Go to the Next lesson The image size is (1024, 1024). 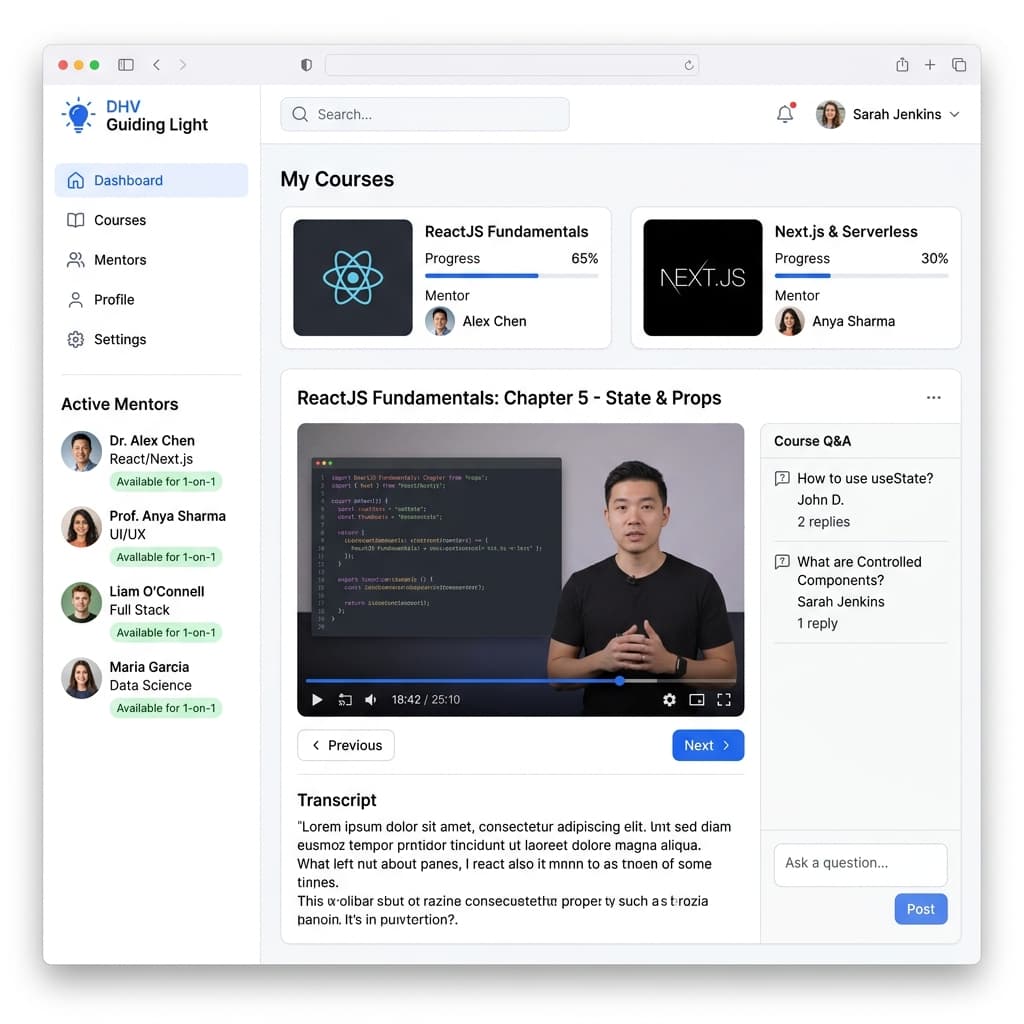708,745
